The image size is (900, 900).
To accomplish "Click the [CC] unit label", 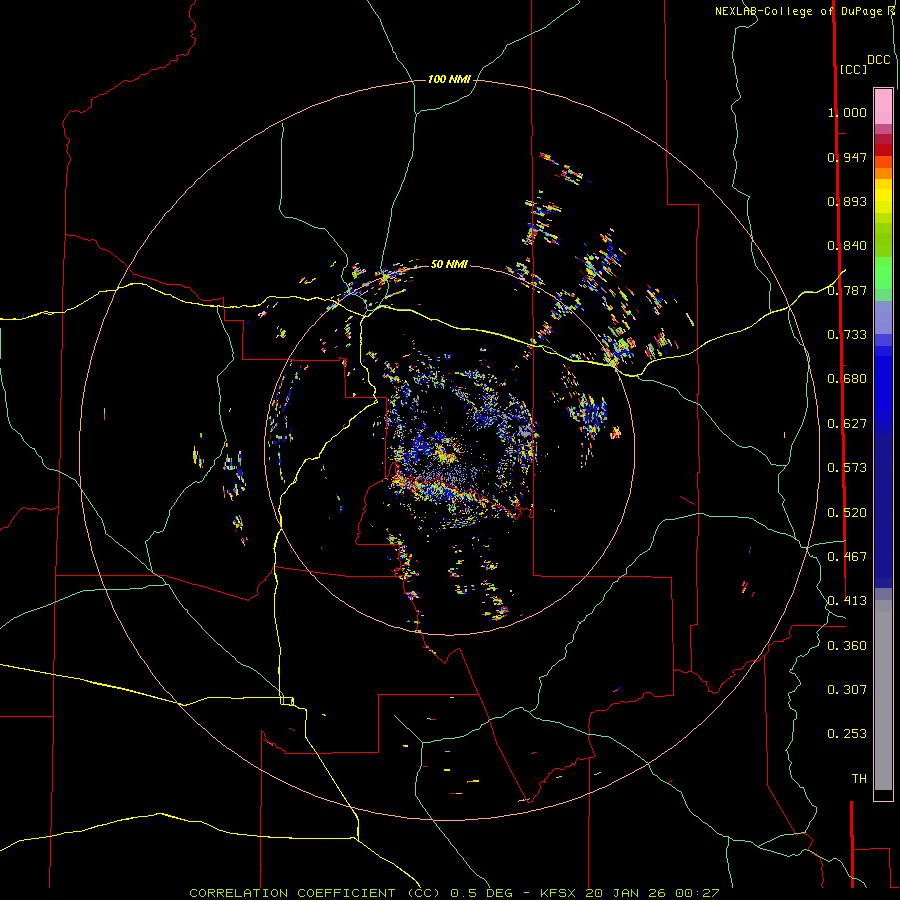I will tap(854, 69).
